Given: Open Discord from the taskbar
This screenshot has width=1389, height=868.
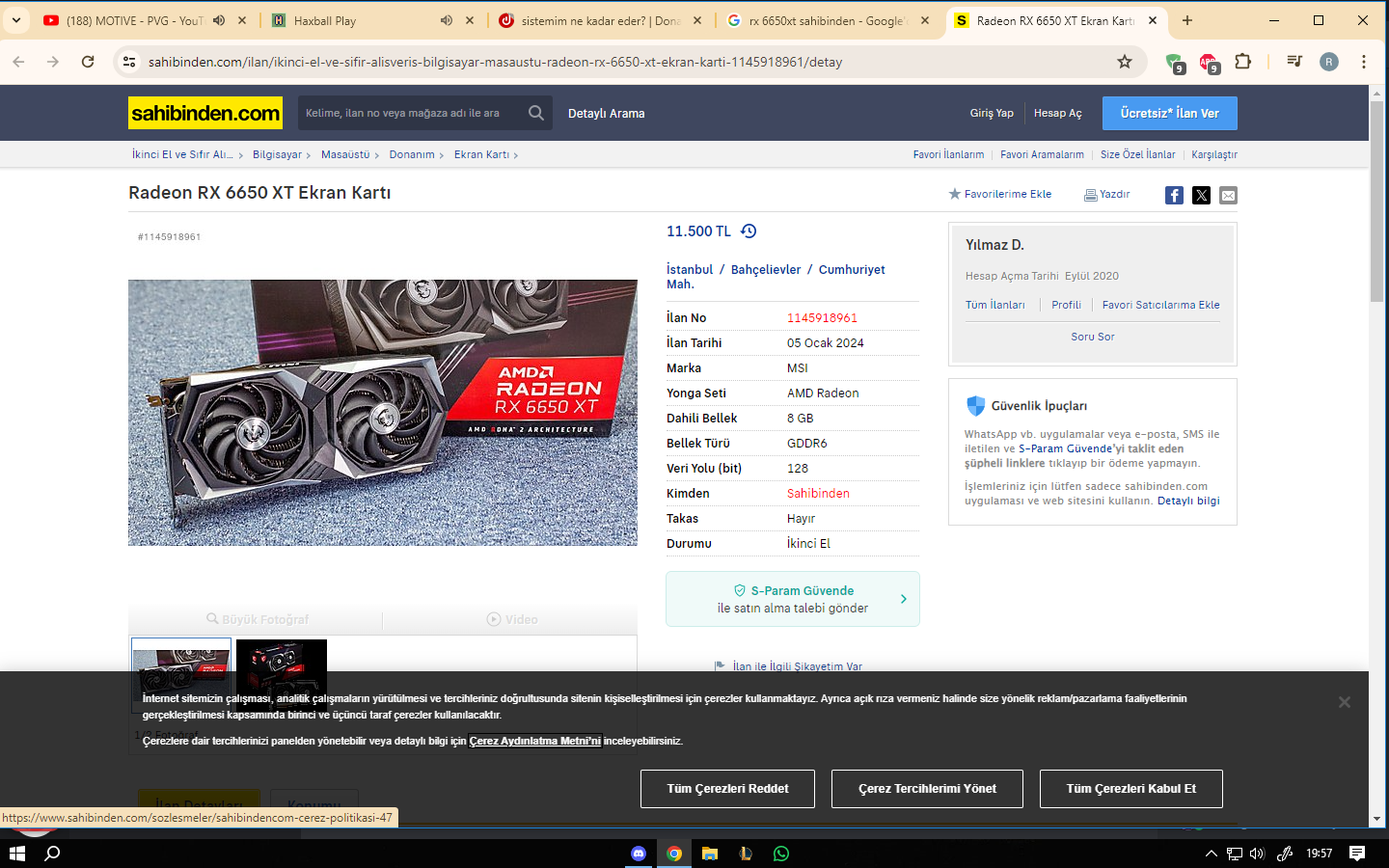Looking at the screenshot, I should [x=639, y=854].
